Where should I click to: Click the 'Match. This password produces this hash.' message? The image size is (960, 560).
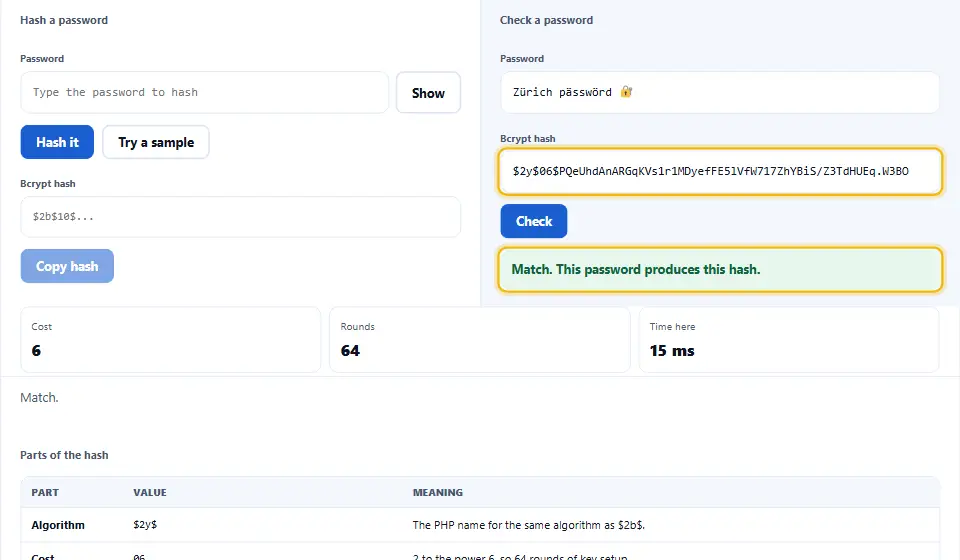tap(719, 269)
